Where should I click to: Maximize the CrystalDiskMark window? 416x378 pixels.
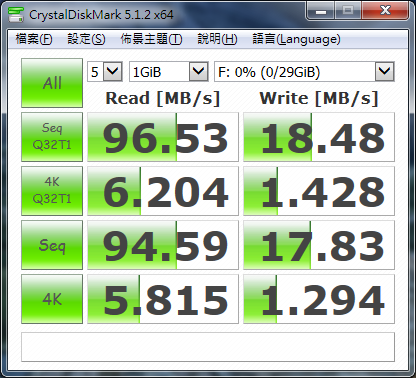tap(348, 12)
